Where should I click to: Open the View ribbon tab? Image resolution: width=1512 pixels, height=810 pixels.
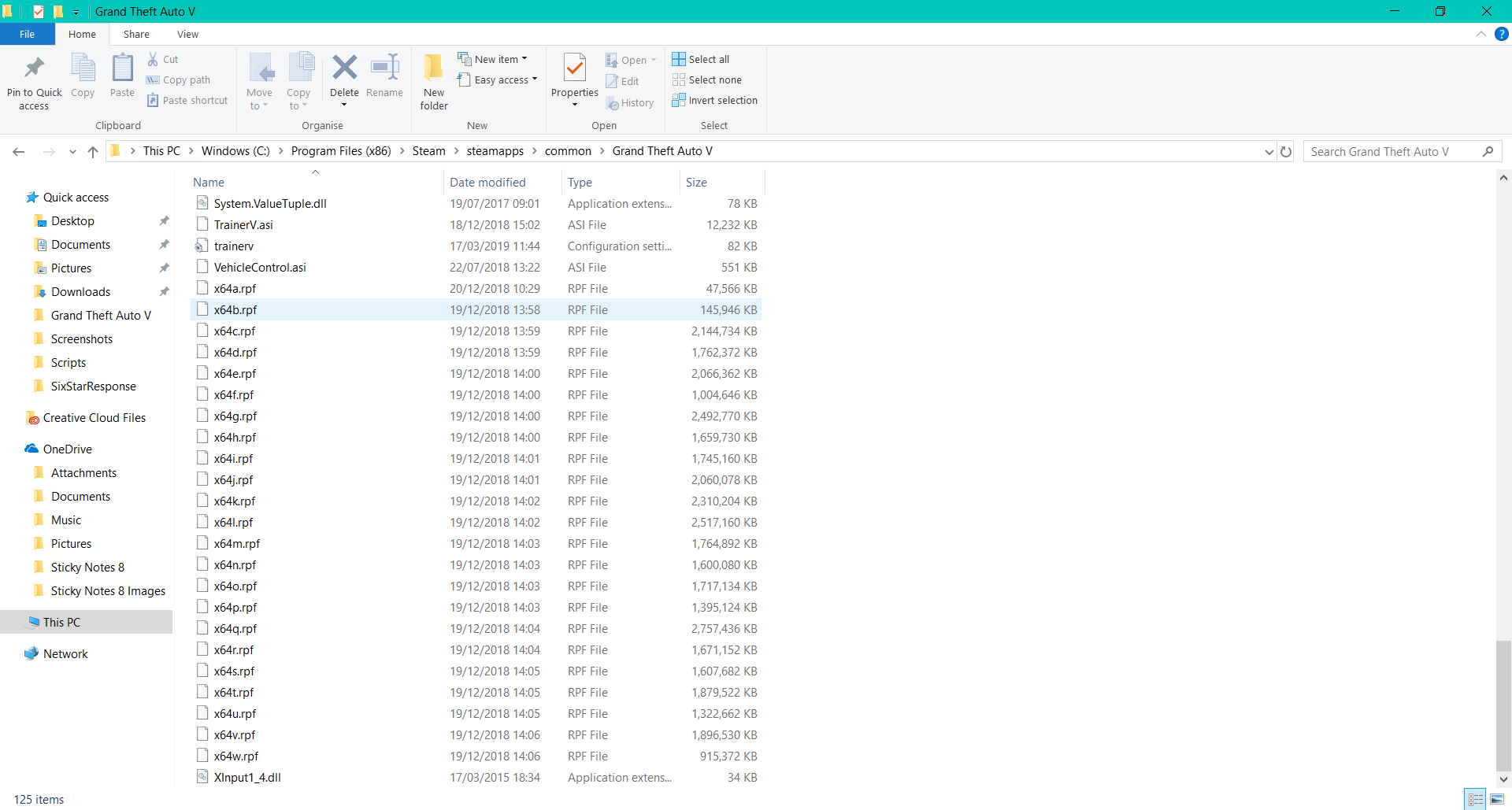click(x=187, y=35)
